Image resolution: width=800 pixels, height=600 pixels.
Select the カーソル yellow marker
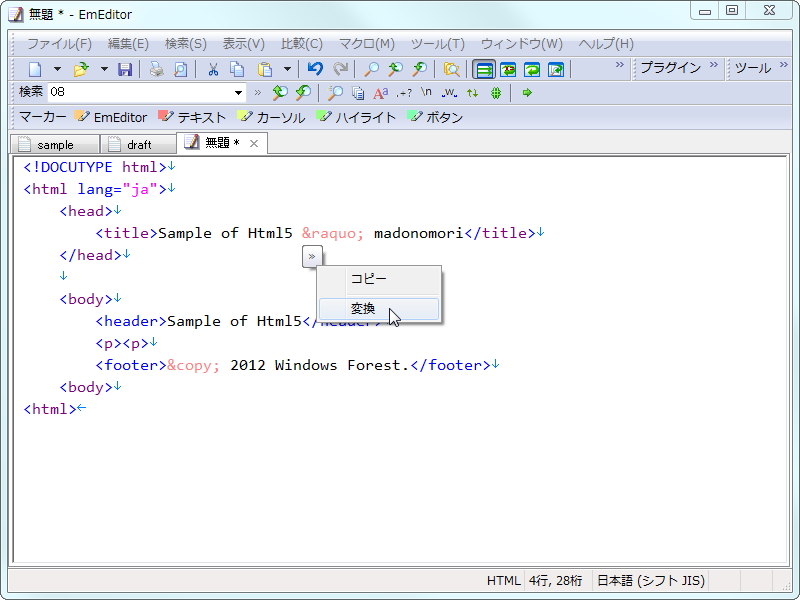[271, 117]
